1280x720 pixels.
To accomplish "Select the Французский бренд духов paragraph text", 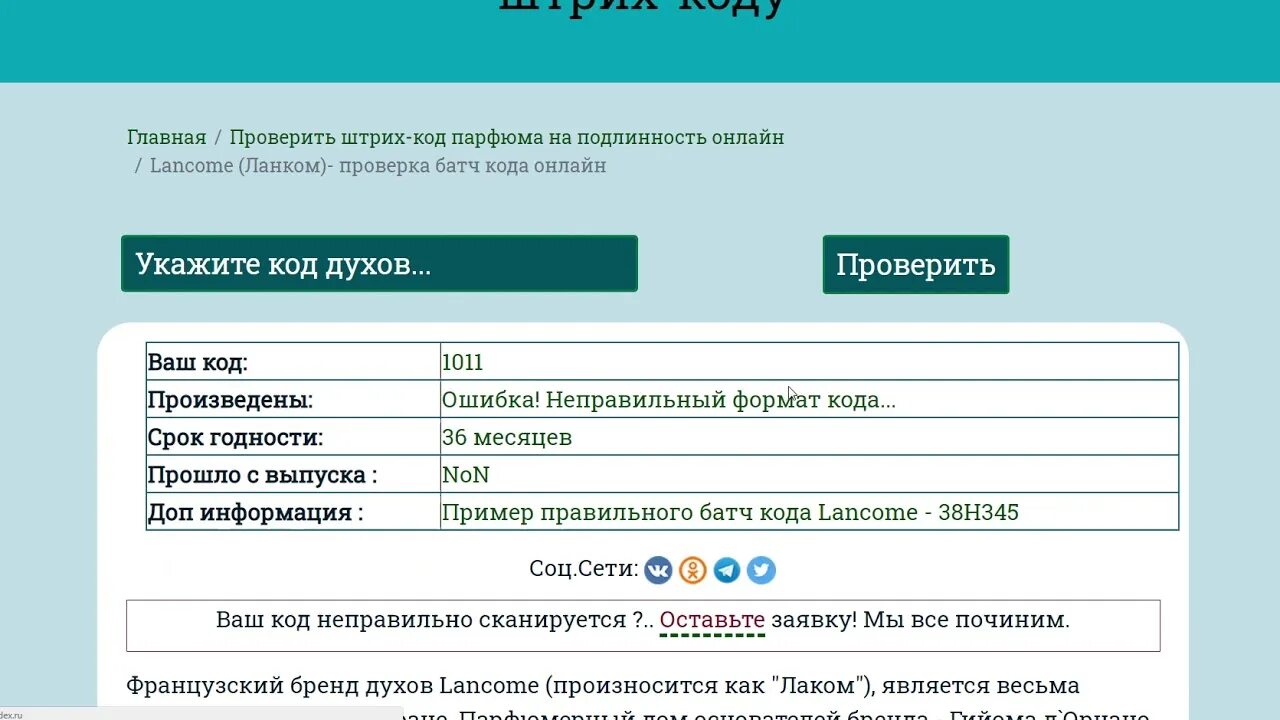I will pos(638,698).
